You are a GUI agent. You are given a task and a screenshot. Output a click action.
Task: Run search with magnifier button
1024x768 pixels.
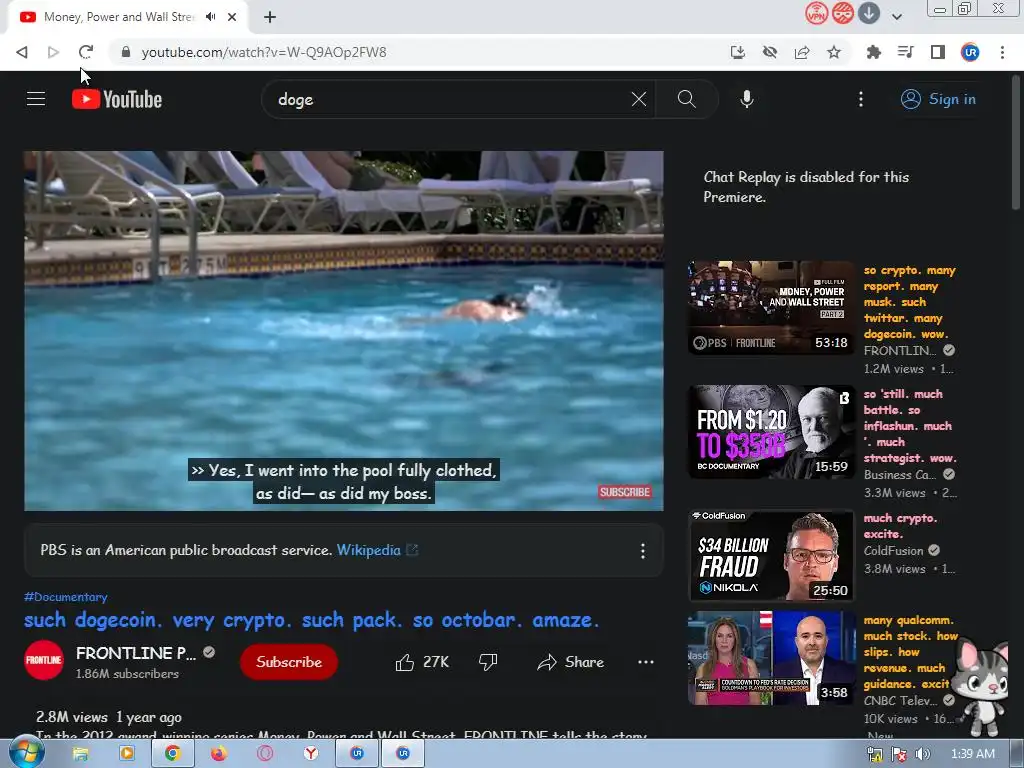[x=686, y=99]
